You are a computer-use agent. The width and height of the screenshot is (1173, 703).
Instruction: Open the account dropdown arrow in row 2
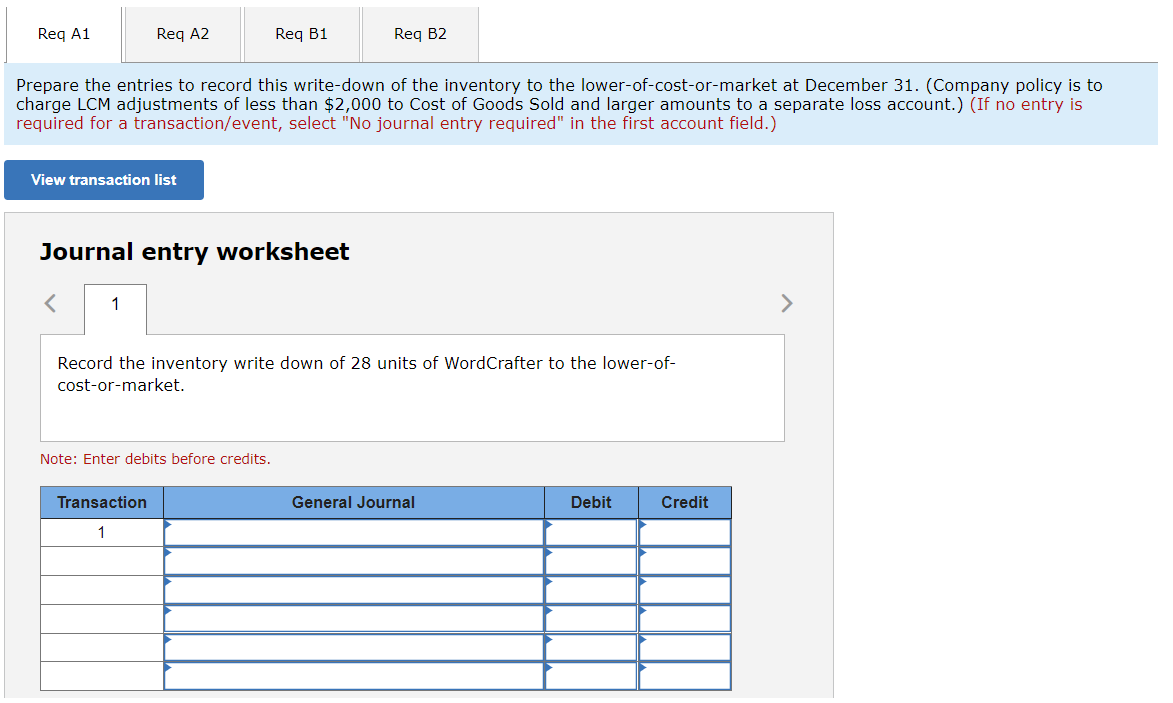point(170,553)
